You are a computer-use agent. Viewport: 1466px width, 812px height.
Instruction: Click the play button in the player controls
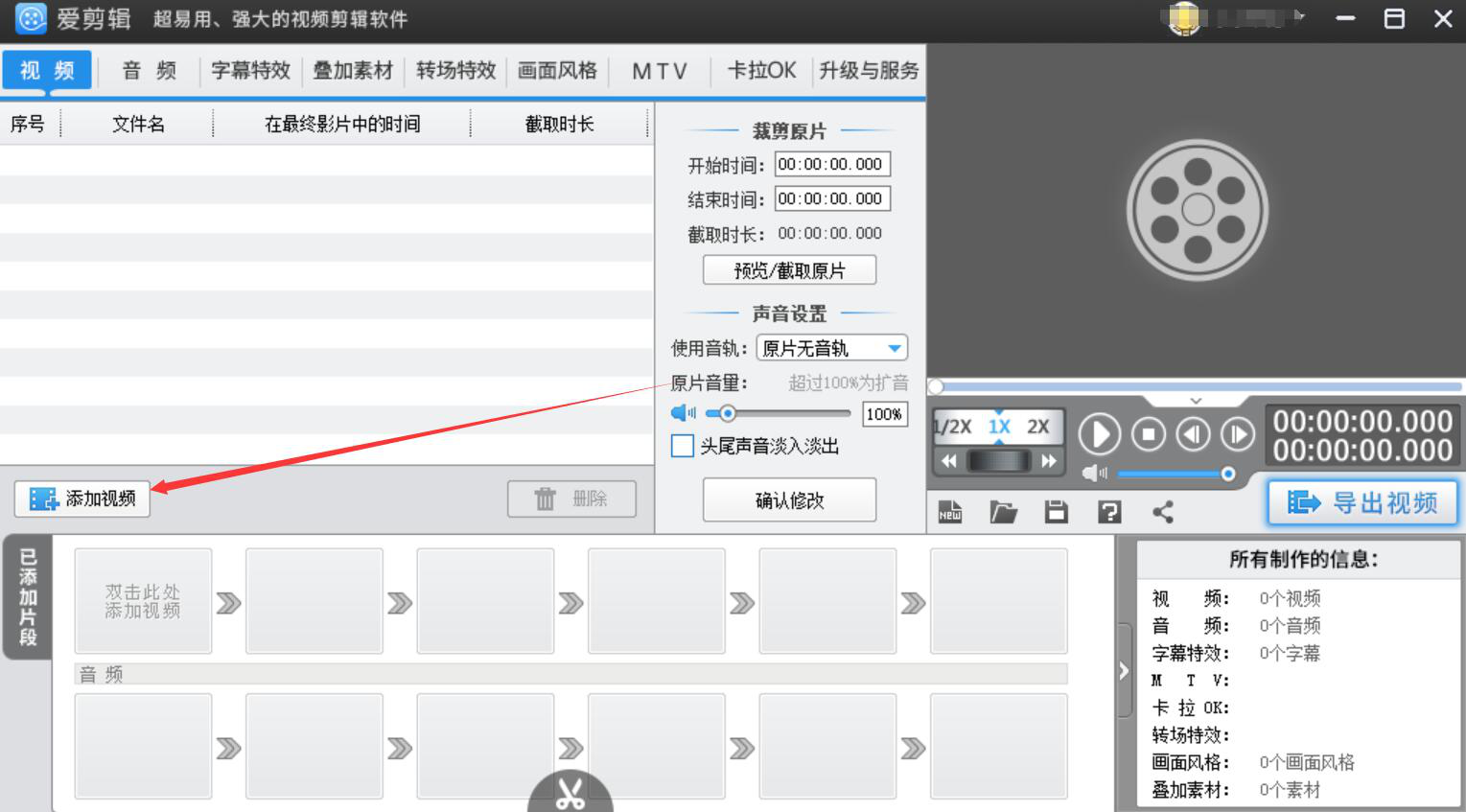(x=1099, y=435)
